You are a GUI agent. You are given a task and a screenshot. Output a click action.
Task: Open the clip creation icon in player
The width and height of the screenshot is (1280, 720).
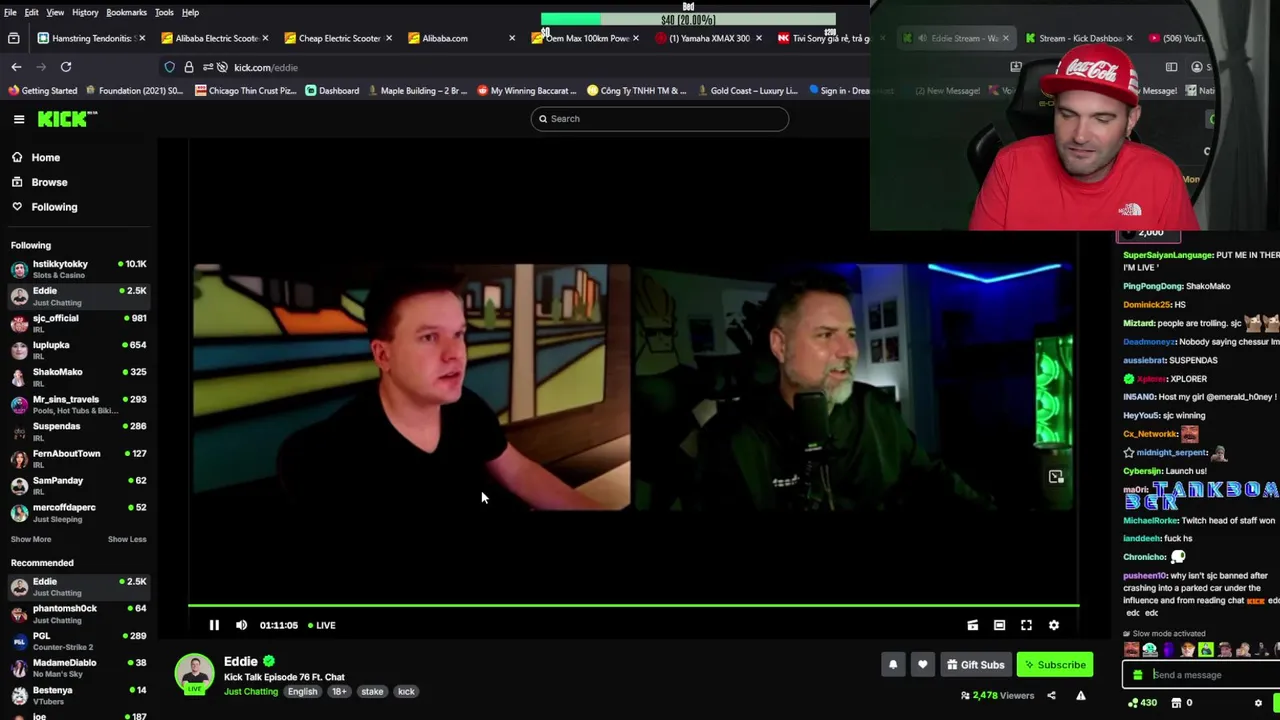tap(972, 625)
